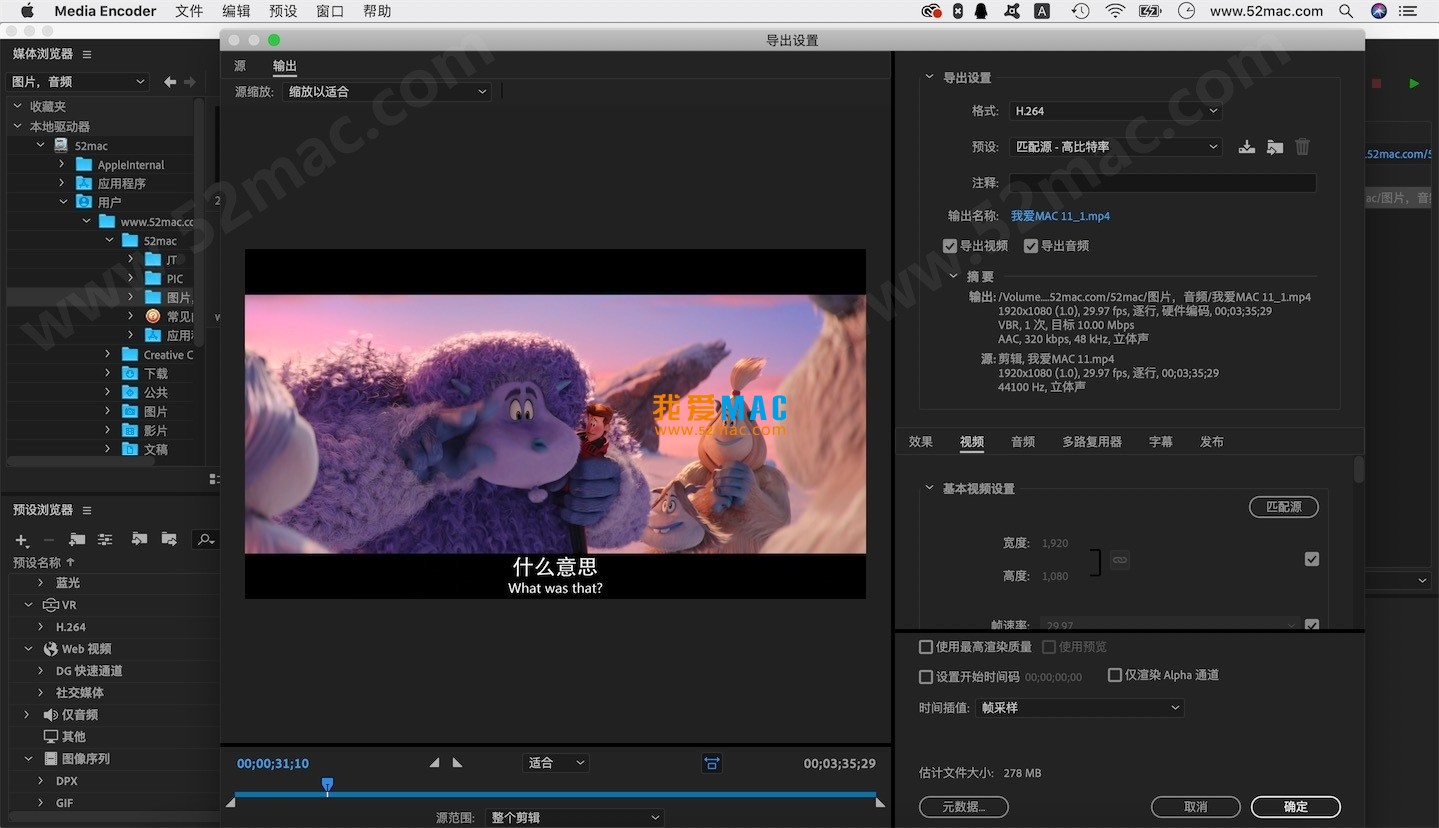Click the blue playhead on the preview timeline
Screen dimensions: 1439x828
[x=327, y=786]
